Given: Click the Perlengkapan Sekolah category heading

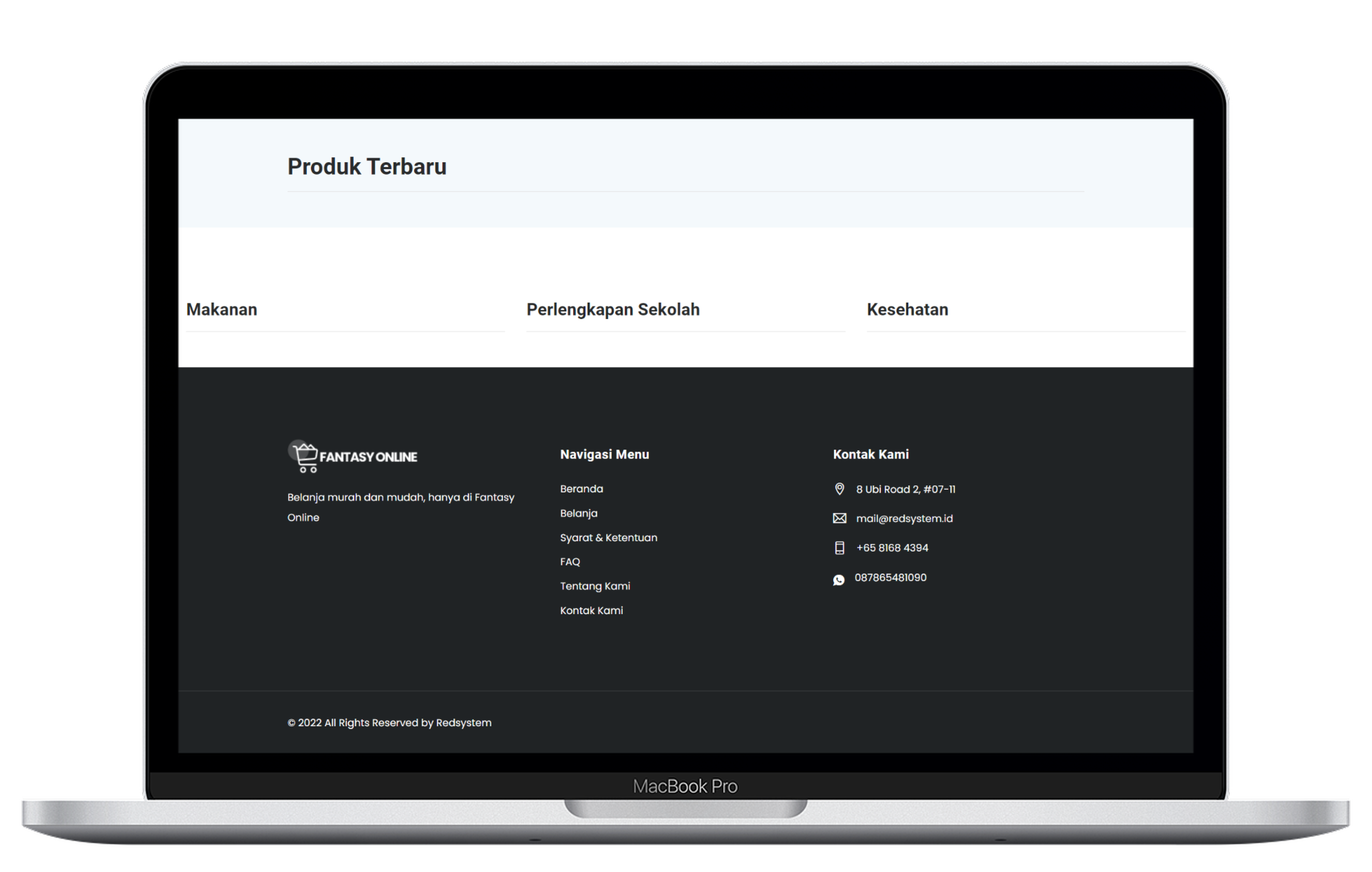Looking at the screenshot, I should coord(613,309).
